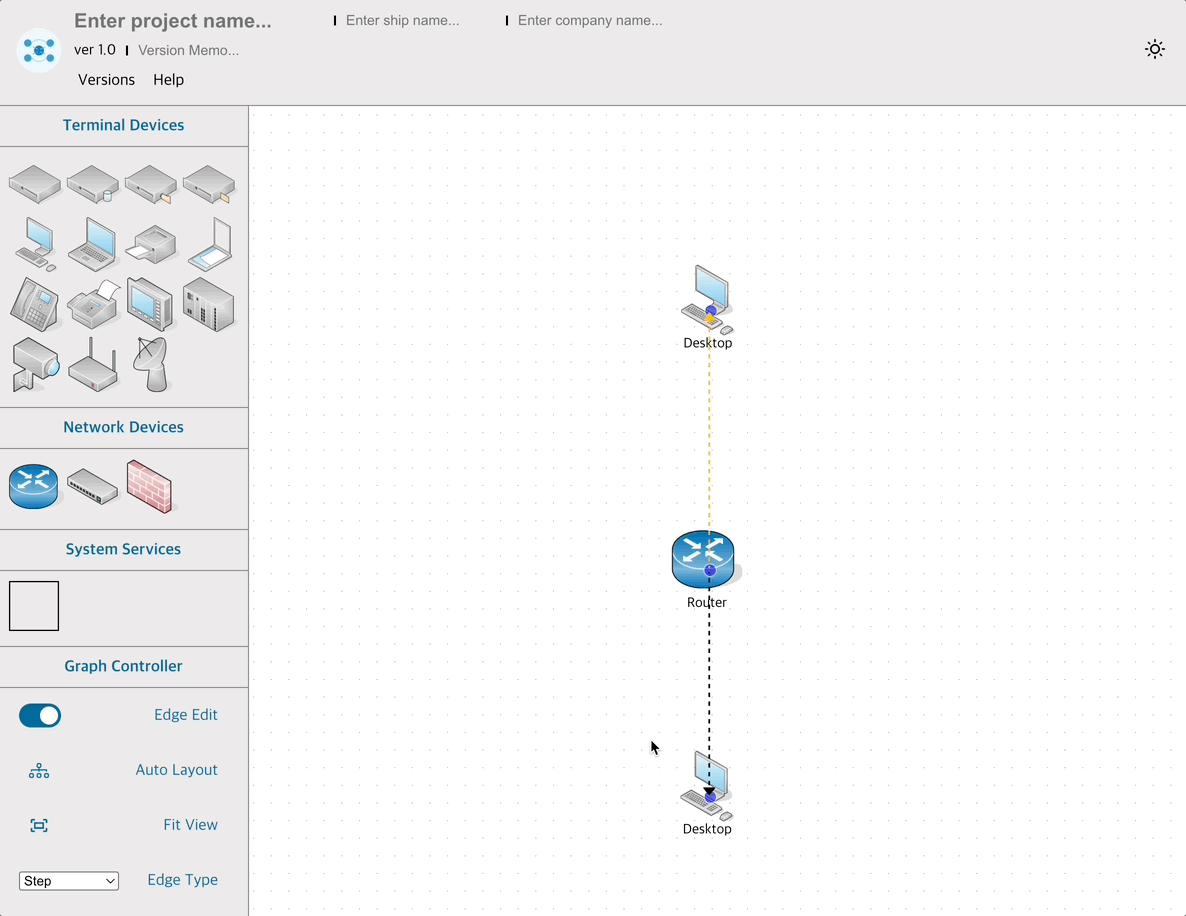1186x916 pixels.
Task: Choose the fax machine device icon
Action: click(93, 304)
